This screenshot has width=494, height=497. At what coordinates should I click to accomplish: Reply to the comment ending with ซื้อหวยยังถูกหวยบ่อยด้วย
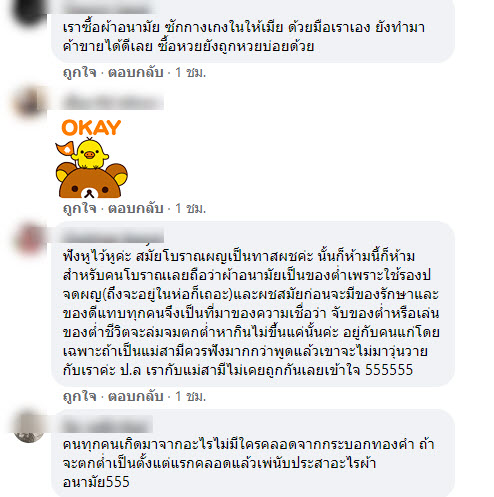[x=136, y=72]
